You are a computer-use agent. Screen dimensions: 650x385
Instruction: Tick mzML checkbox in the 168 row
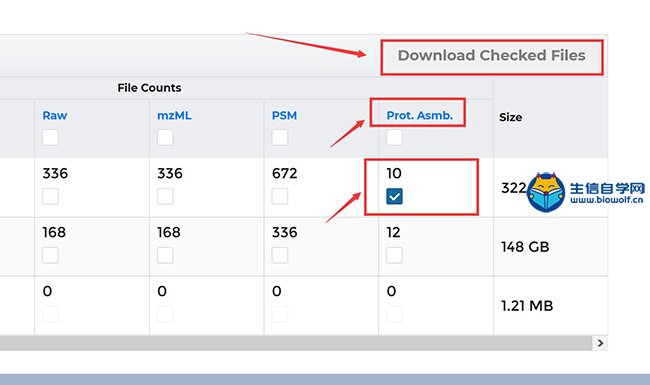(x=165, y=255)
